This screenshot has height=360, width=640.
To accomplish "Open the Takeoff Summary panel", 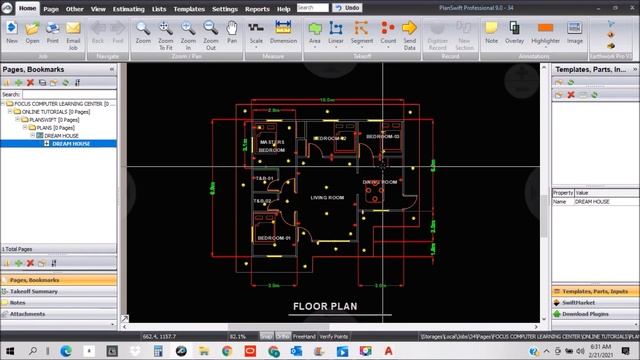I will coord(58,291).
